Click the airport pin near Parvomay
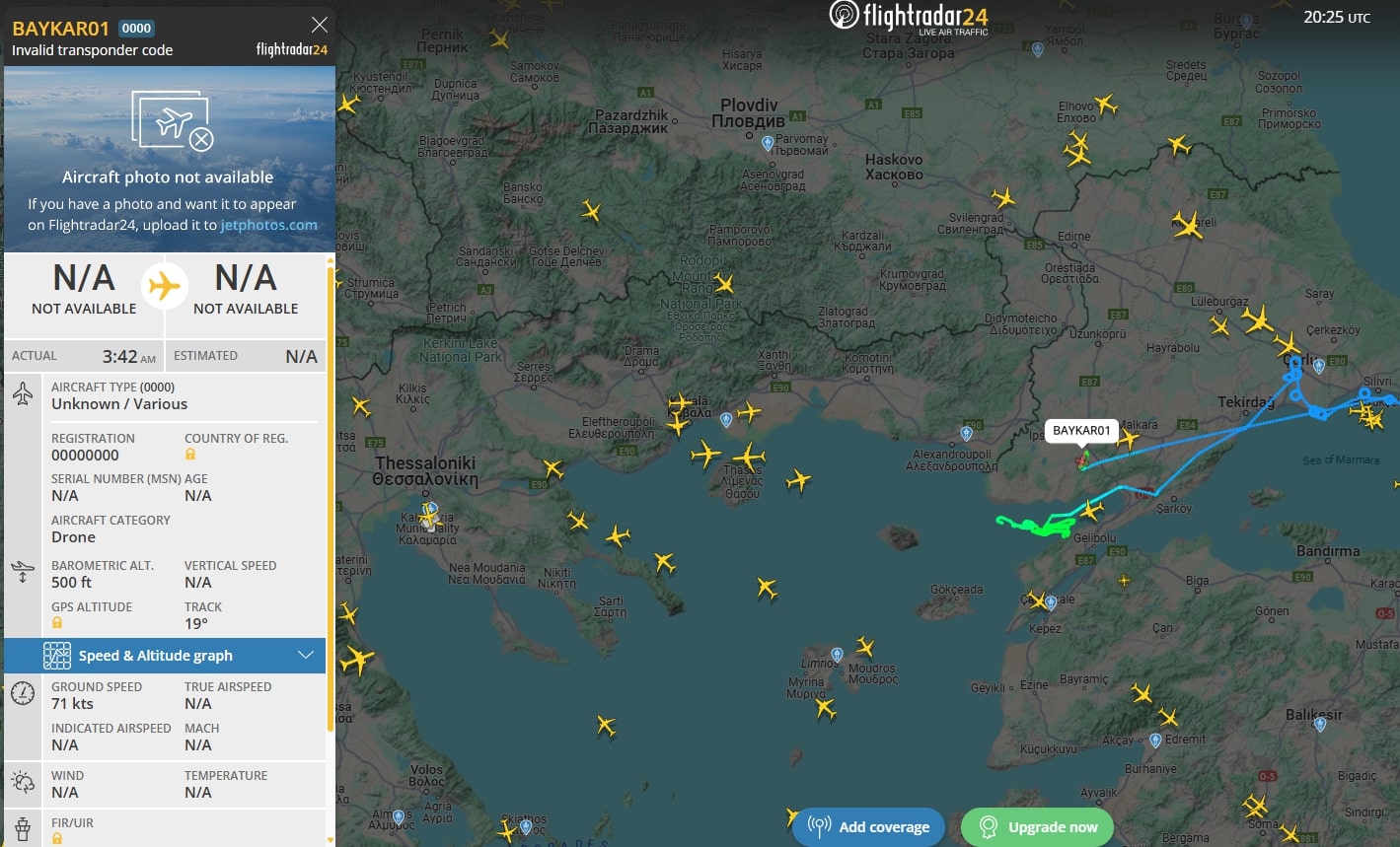The width and height of the screenshot is (1400, 847). [x=768, y=143]
